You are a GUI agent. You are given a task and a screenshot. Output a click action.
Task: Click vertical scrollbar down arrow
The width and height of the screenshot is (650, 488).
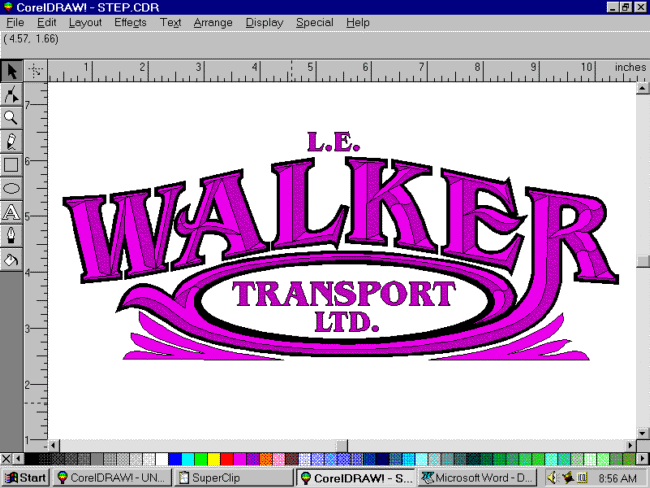coord(643,433)
